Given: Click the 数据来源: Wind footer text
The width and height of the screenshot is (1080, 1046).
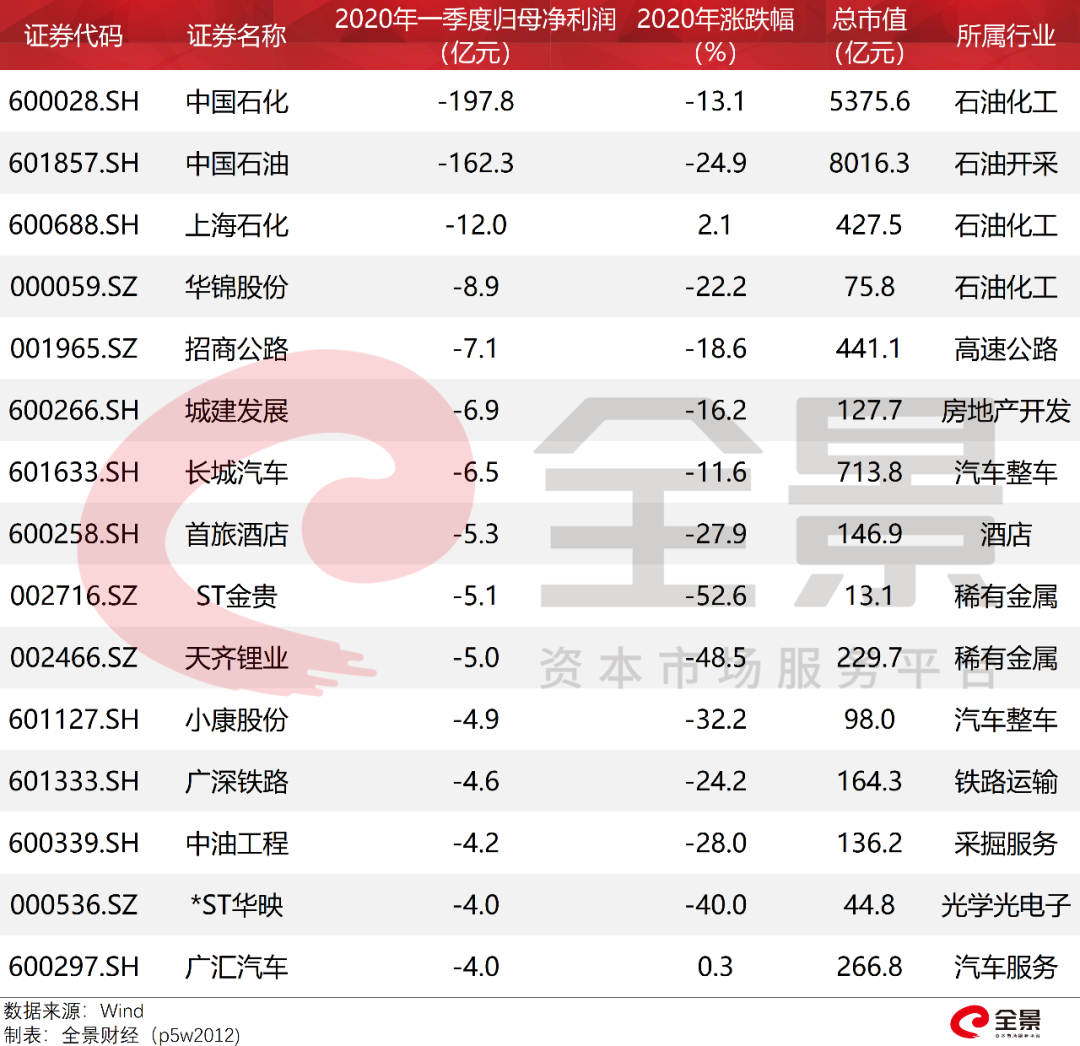Looking at the screenshot, I should (74, 1011).
